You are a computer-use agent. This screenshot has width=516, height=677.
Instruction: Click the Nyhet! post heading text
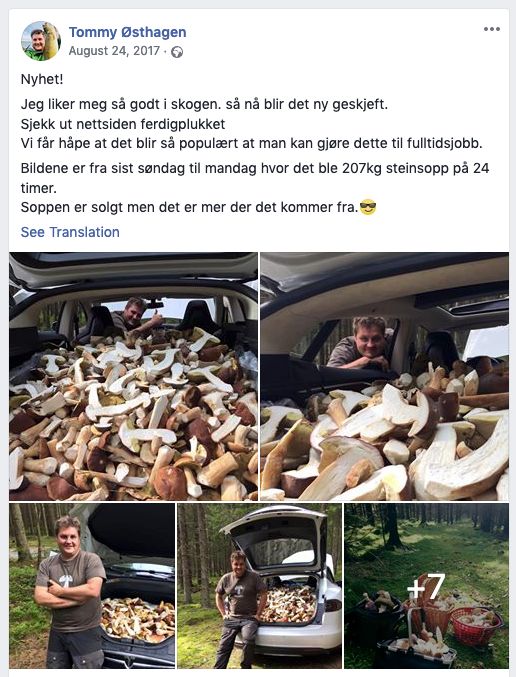point(42,79)
